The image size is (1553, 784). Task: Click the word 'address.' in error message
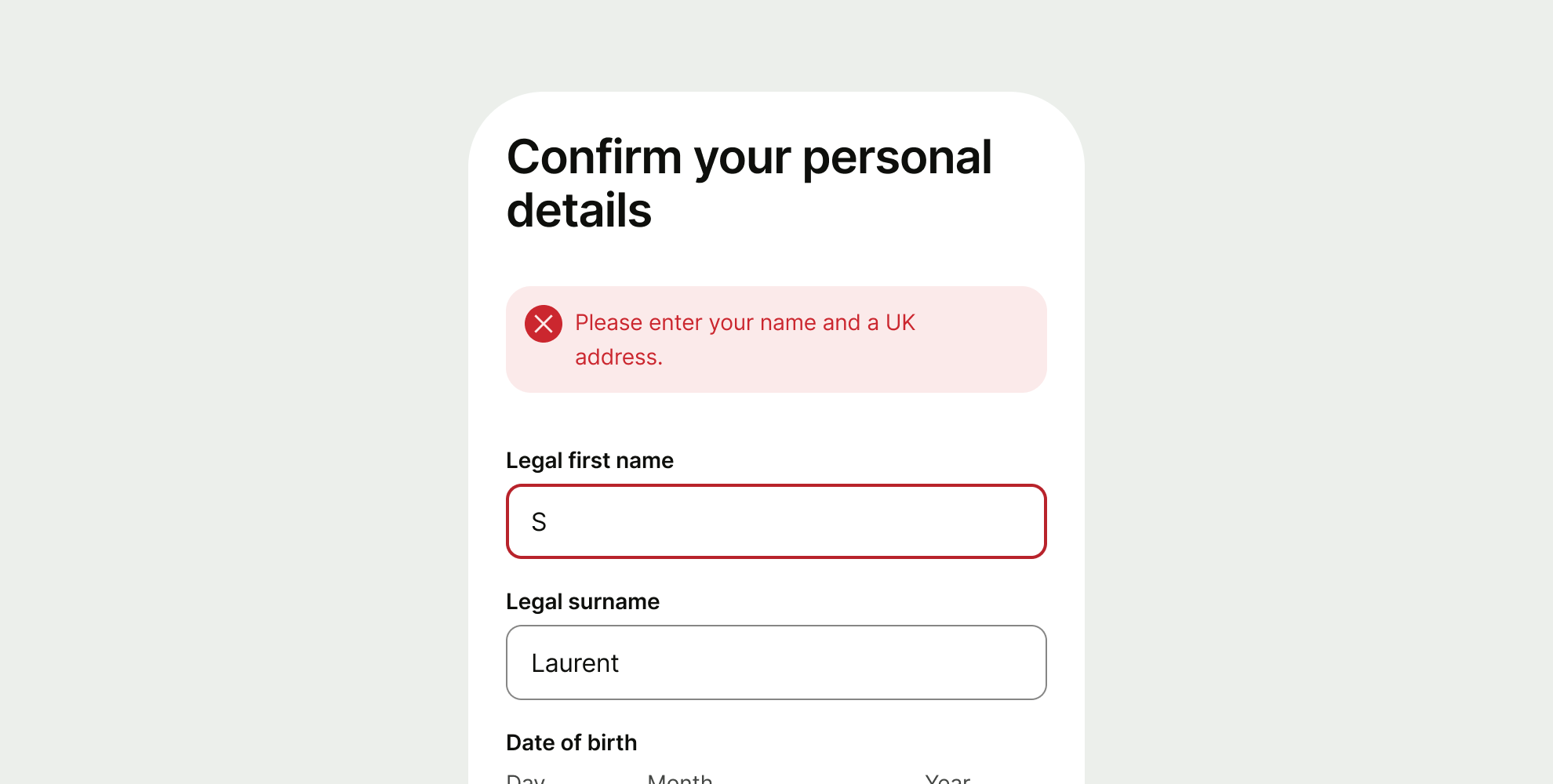click(619, 357)
